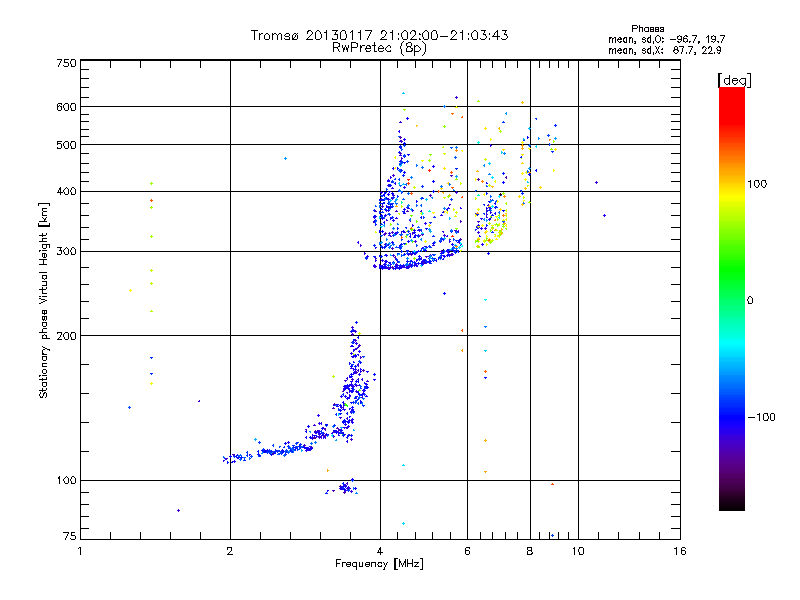Click the y-axis tick label "400"
800x600 pixels.
pyautogui.click(x=66, y=192)
